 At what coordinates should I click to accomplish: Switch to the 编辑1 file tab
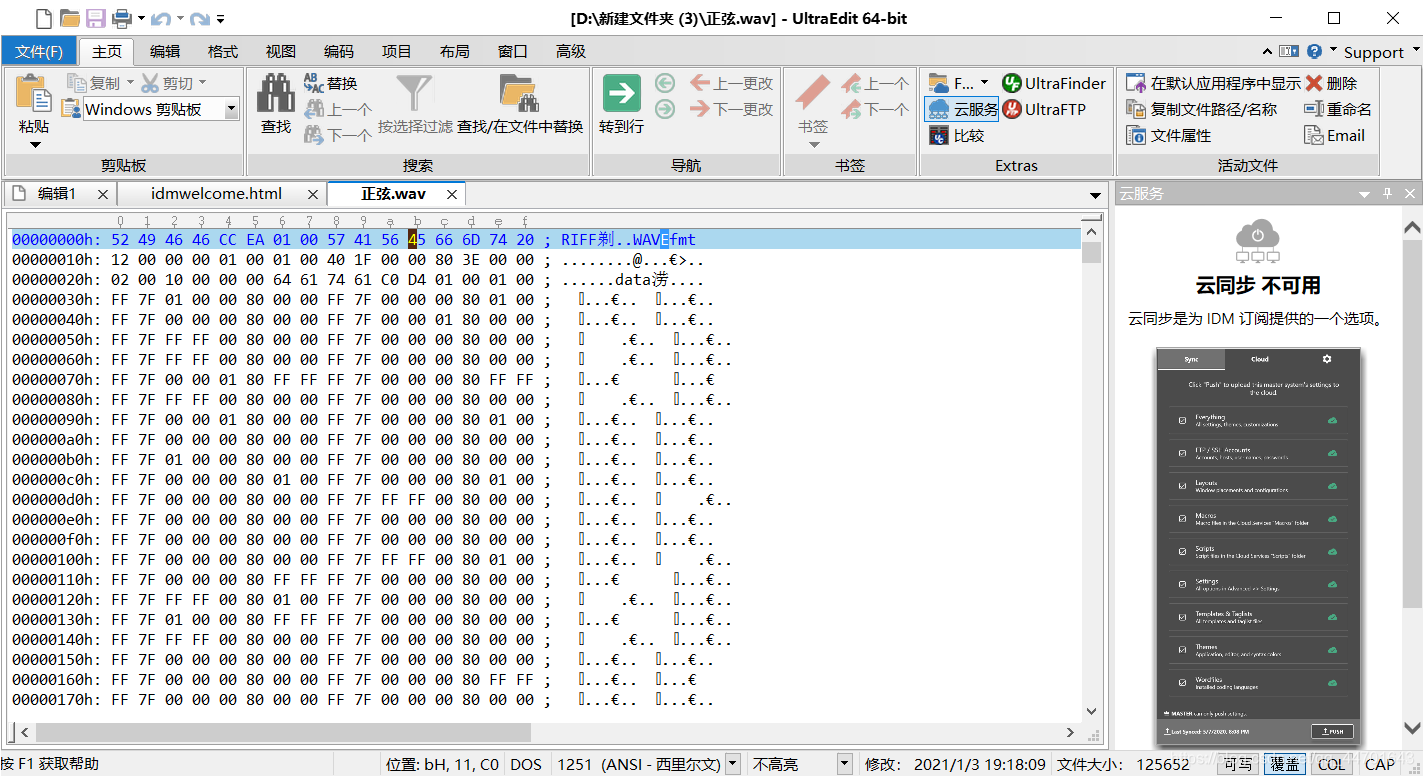(60, 194)
